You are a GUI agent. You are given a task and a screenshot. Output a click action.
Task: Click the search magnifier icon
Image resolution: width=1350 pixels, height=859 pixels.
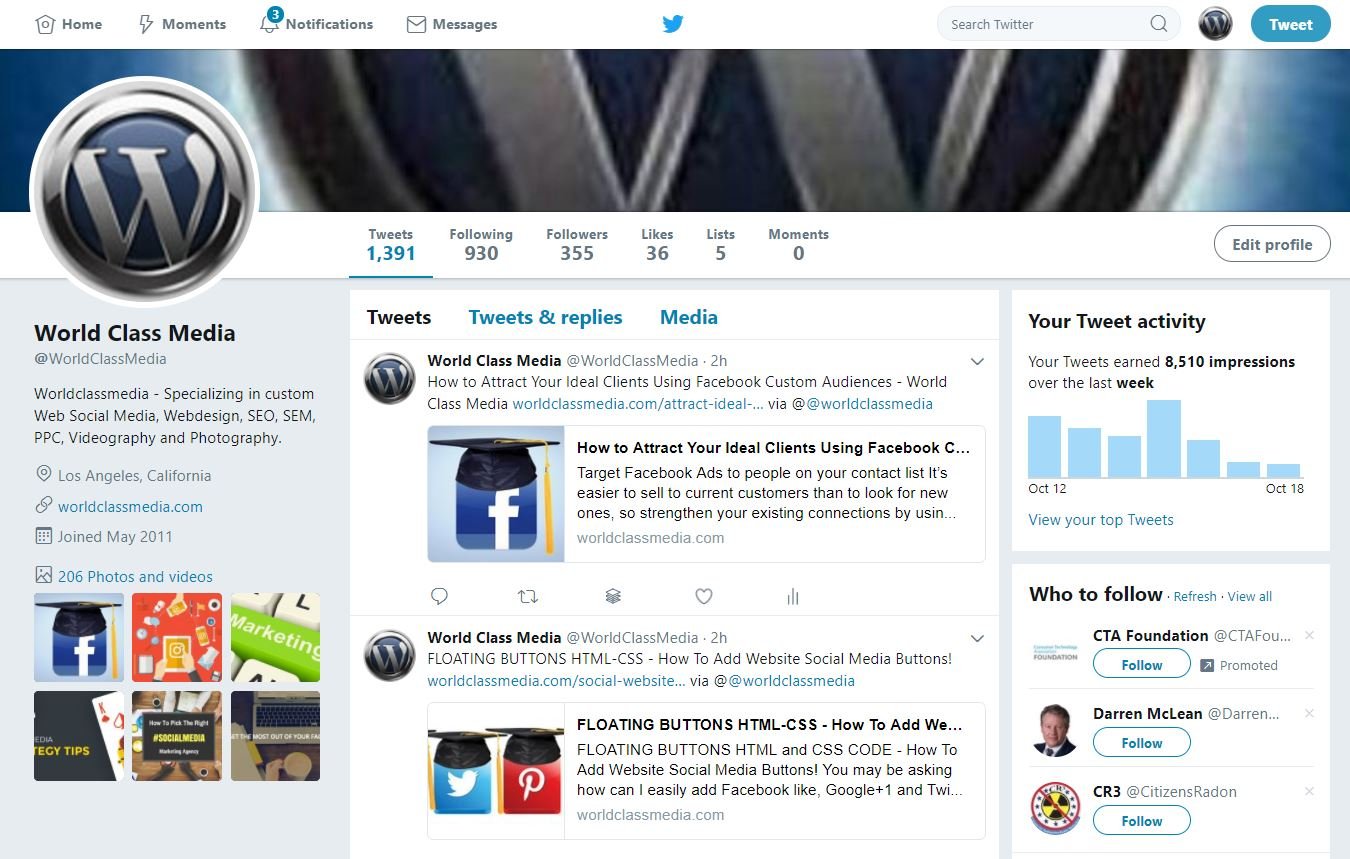click(x=1158, y=24)
